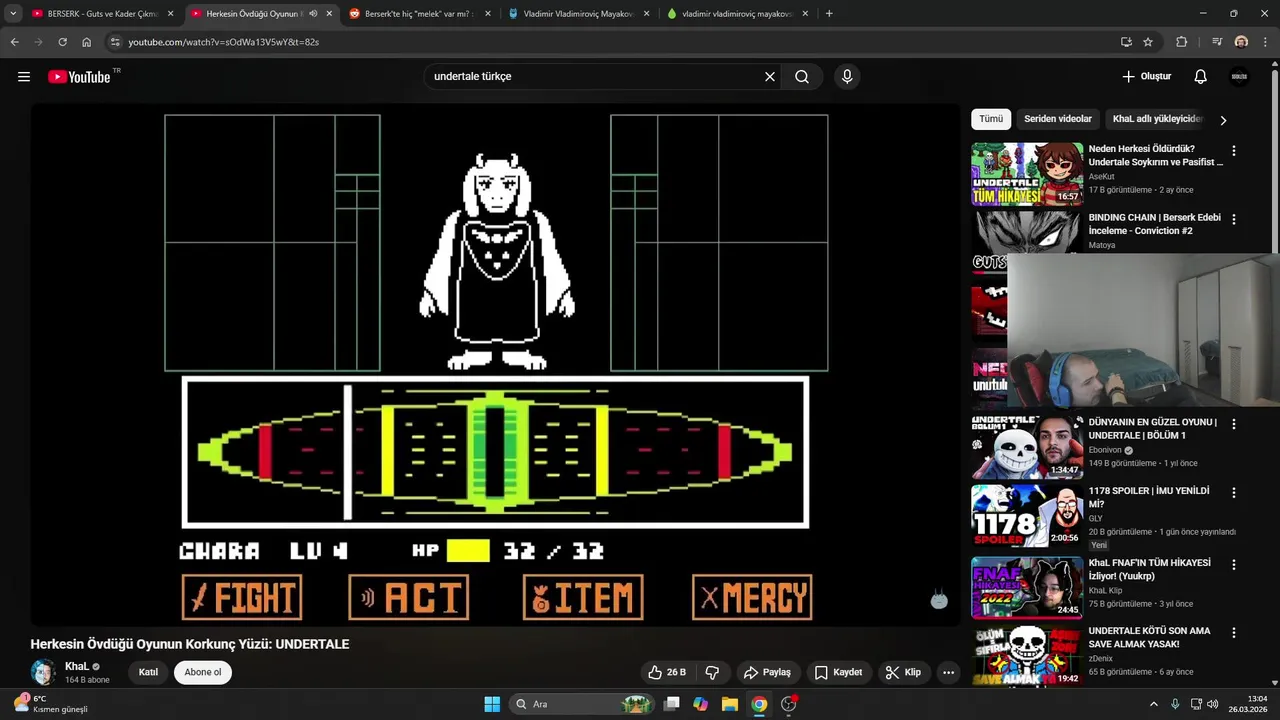
Task: Open the weather widget showing 6°C
Action: [50, 704]
